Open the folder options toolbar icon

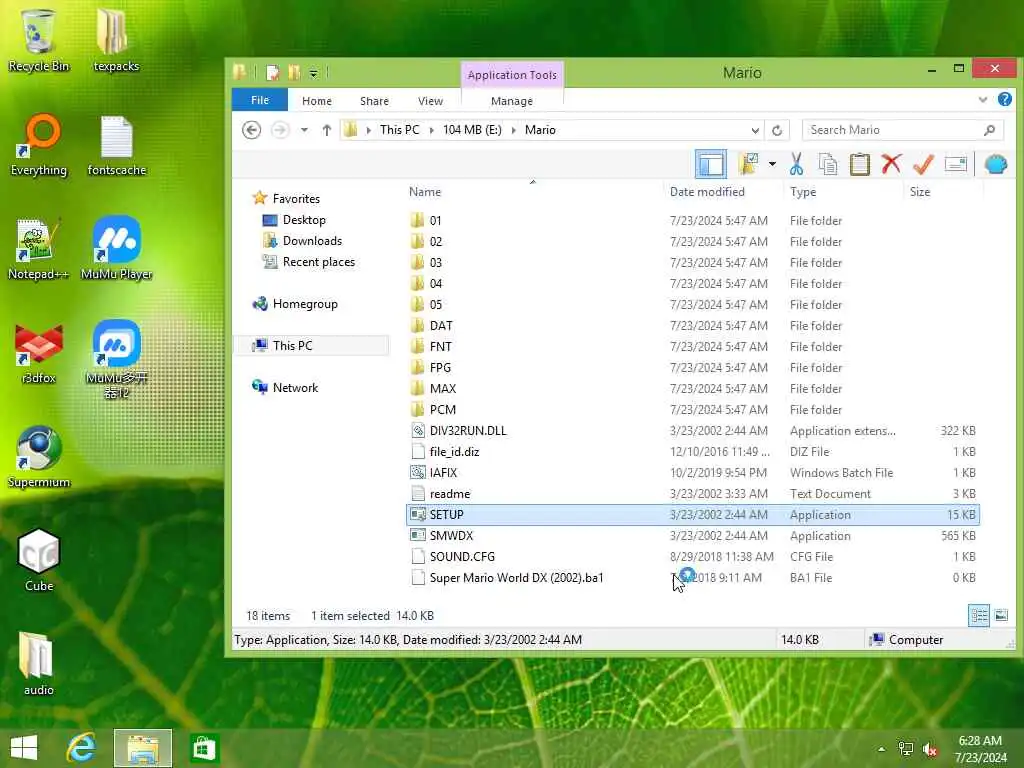click(748, 164)
